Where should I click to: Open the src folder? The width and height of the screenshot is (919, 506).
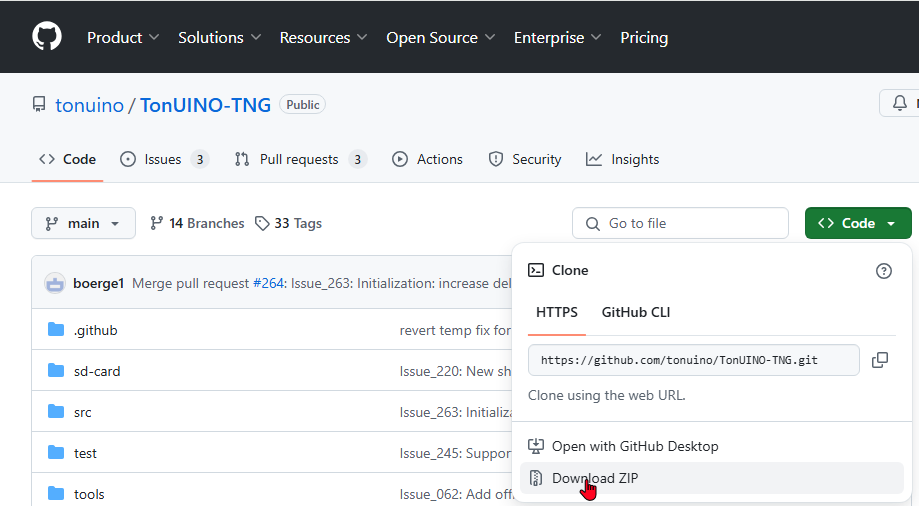[x=83, y=413]
